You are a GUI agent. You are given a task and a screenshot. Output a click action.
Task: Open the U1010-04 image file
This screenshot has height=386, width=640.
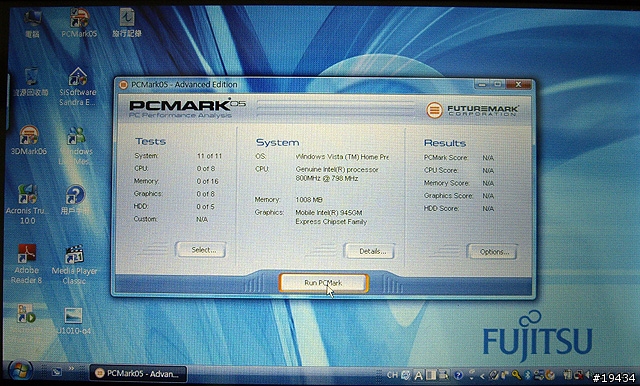click(x=73, y=321)
